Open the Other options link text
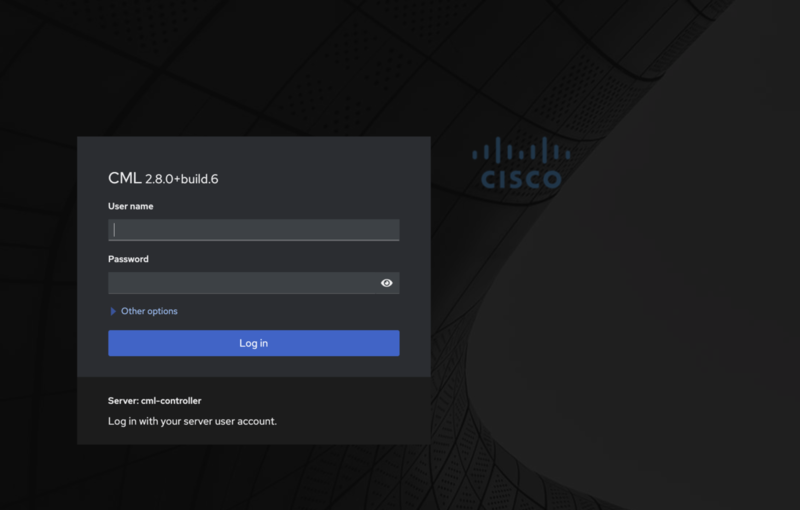 tap(149, 311)
